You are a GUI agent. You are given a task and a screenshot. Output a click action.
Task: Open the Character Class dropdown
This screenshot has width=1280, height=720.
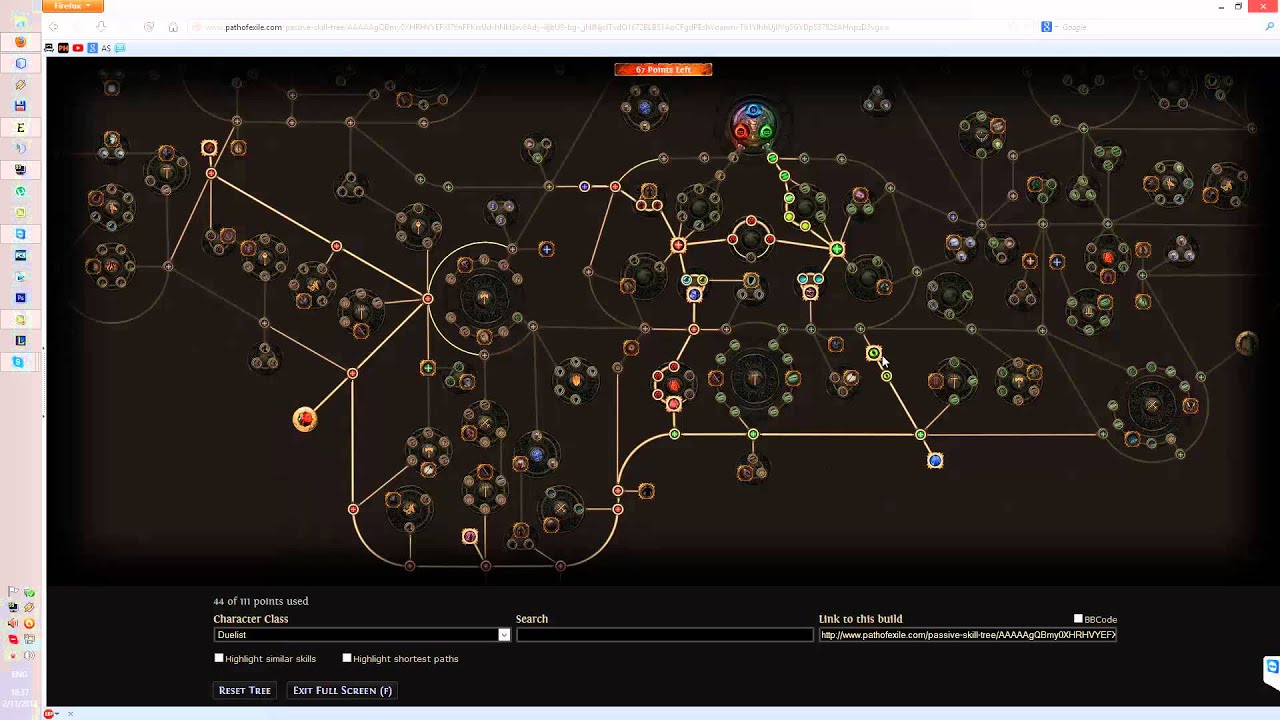coord(362,635)
